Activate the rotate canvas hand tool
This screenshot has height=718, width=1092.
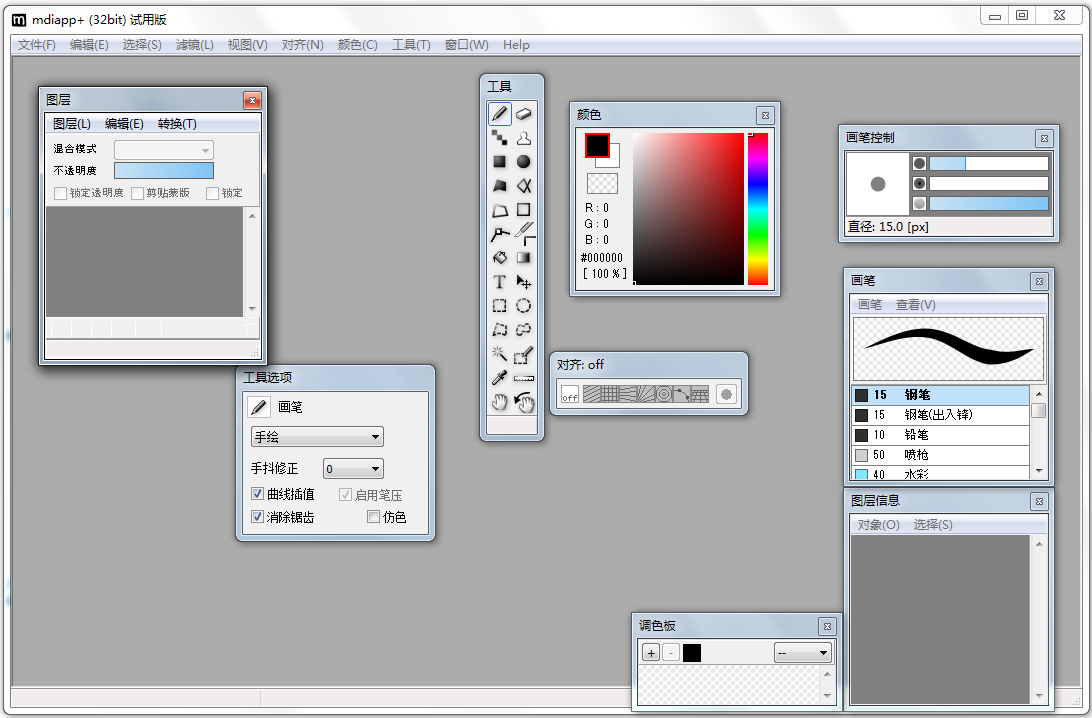(524, 402)
